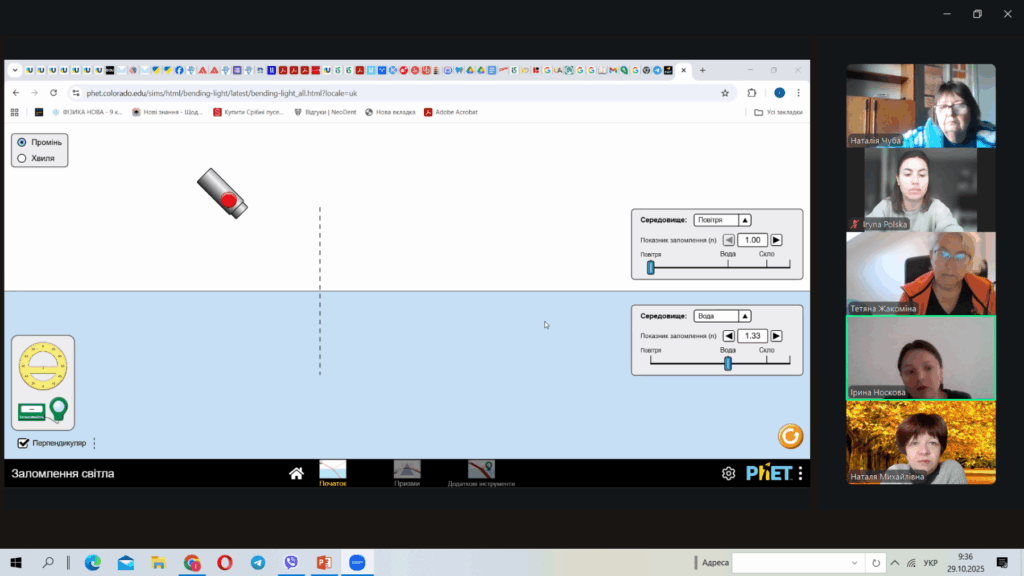Switch to the Початок screen

[x=332, y=473]
